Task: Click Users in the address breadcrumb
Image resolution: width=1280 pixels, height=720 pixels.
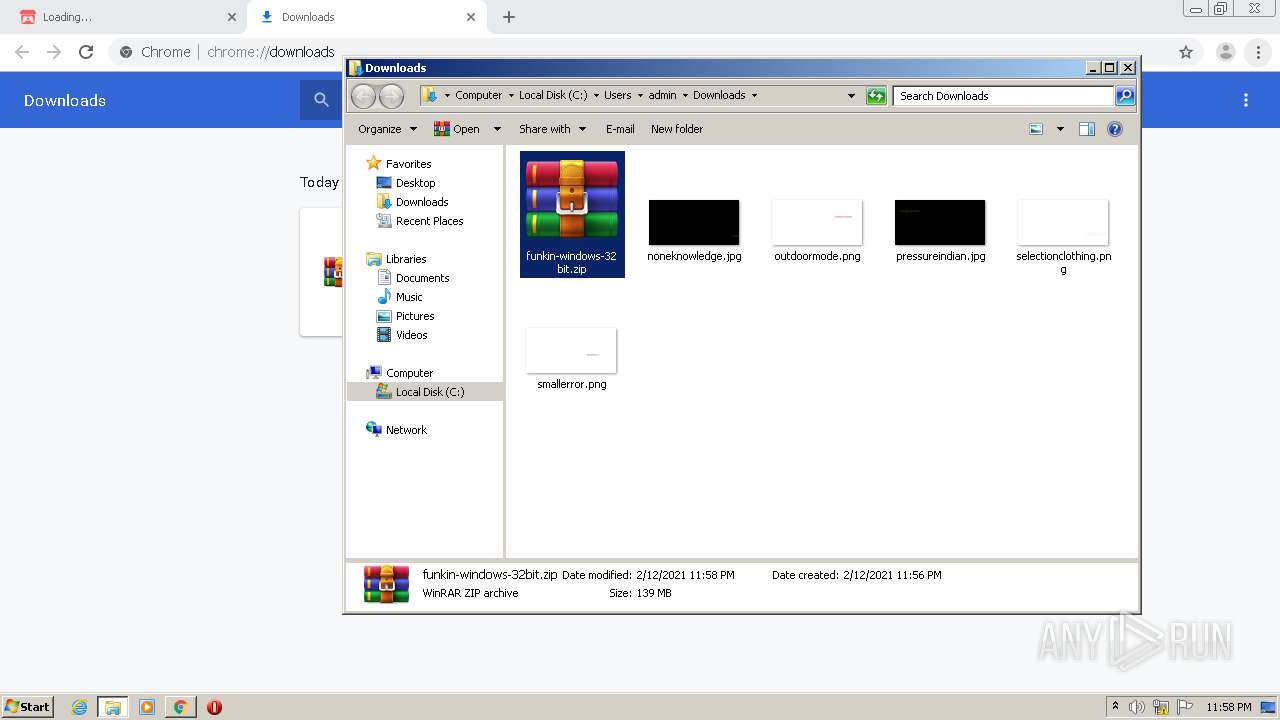Action: [617, 96]
